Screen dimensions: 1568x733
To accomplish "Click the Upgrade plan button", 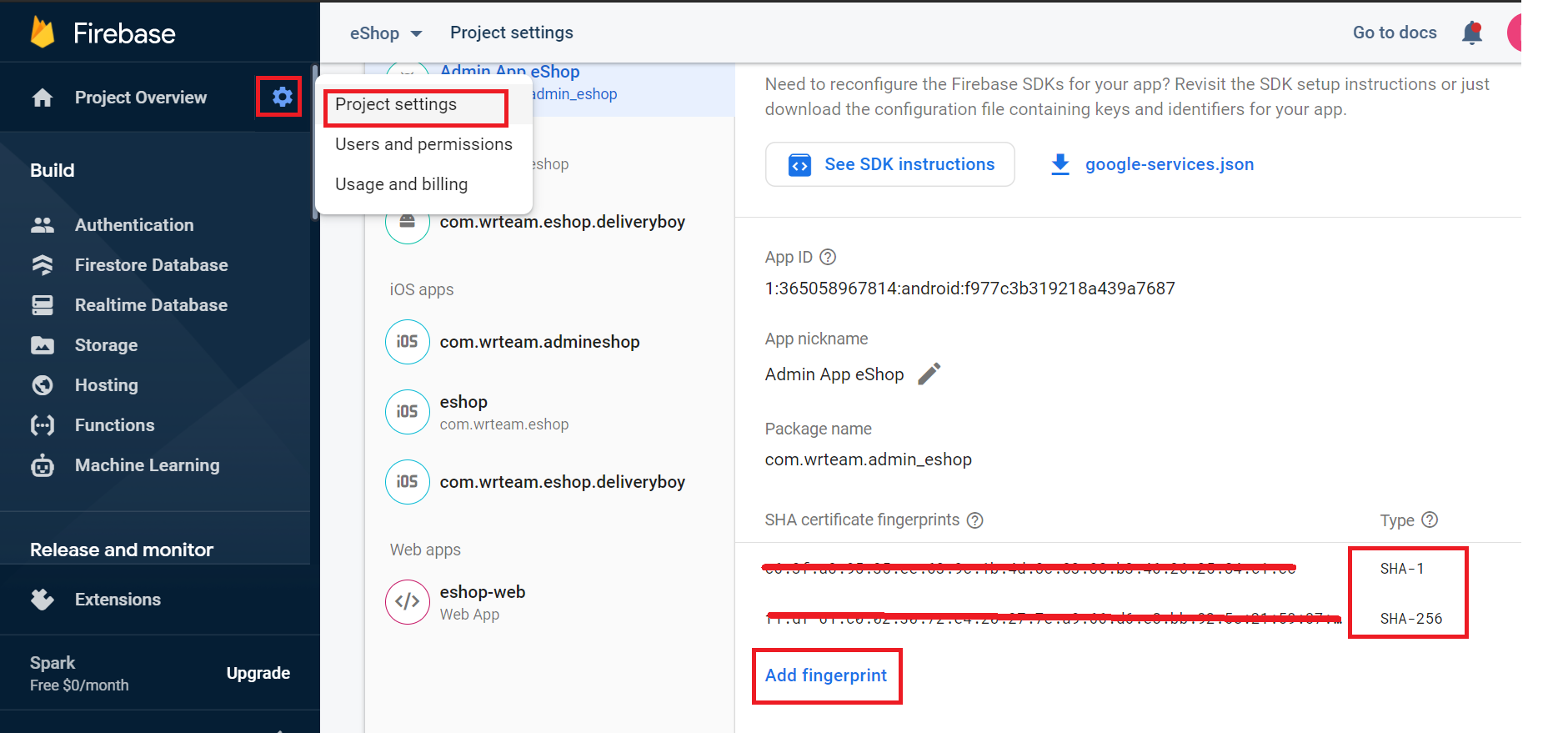I will coord(258,673).
